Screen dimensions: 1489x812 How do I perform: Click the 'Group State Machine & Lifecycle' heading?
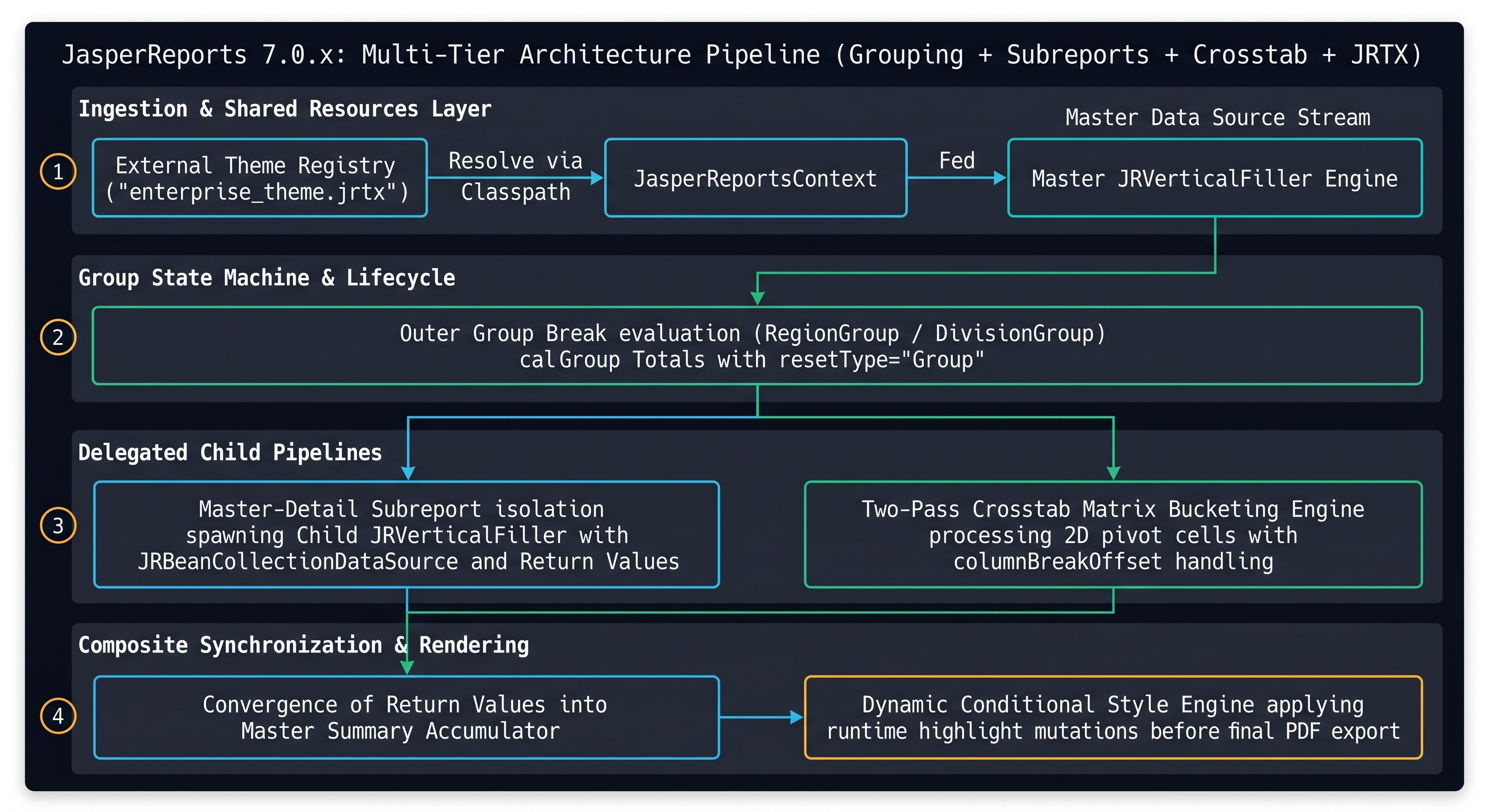tap(266, 278)
